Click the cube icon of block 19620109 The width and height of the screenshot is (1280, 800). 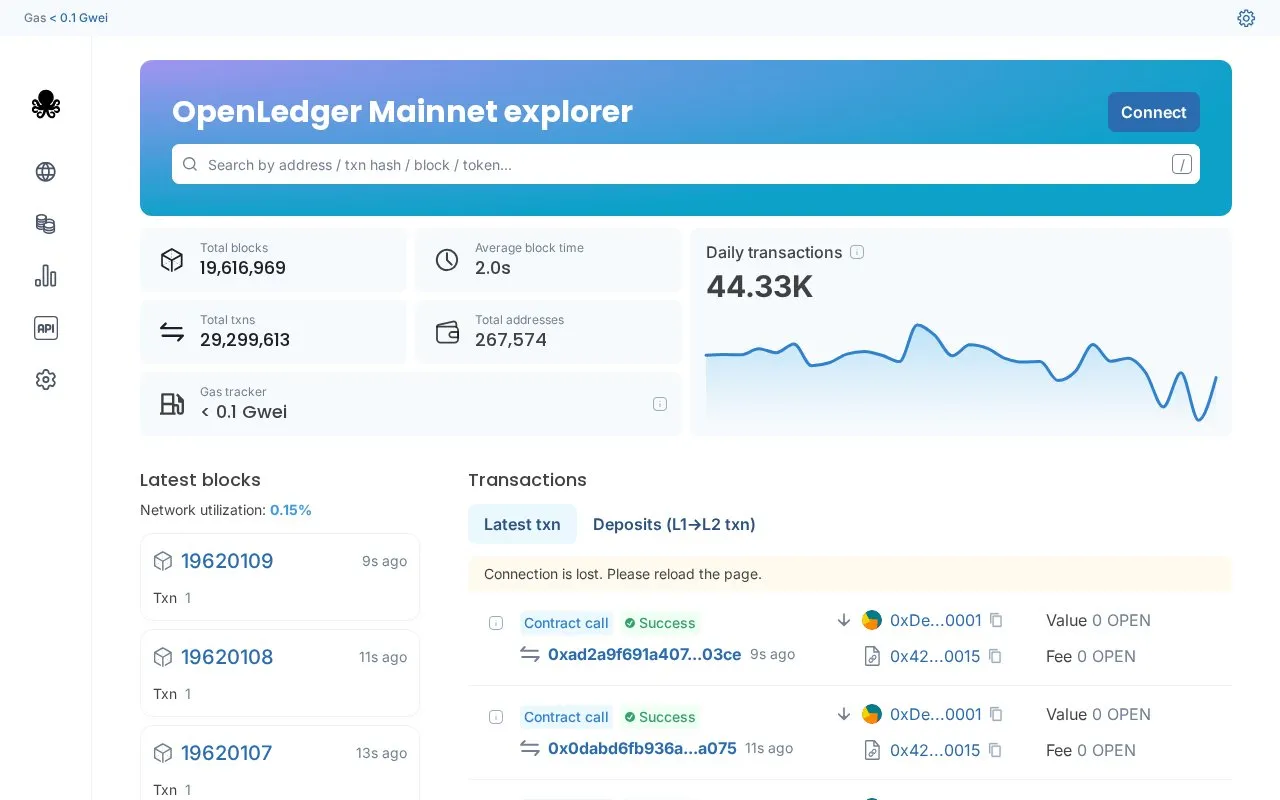163,561
